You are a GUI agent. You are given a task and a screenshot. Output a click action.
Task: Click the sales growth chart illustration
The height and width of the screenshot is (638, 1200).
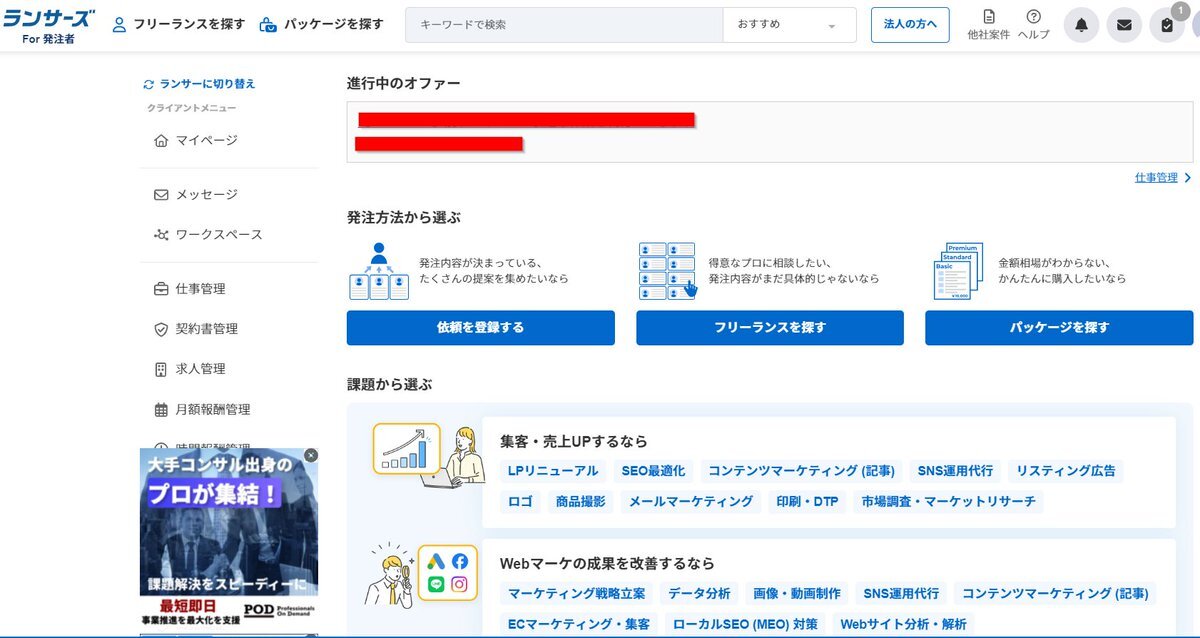pyautogui.click(x=428, y=456)
